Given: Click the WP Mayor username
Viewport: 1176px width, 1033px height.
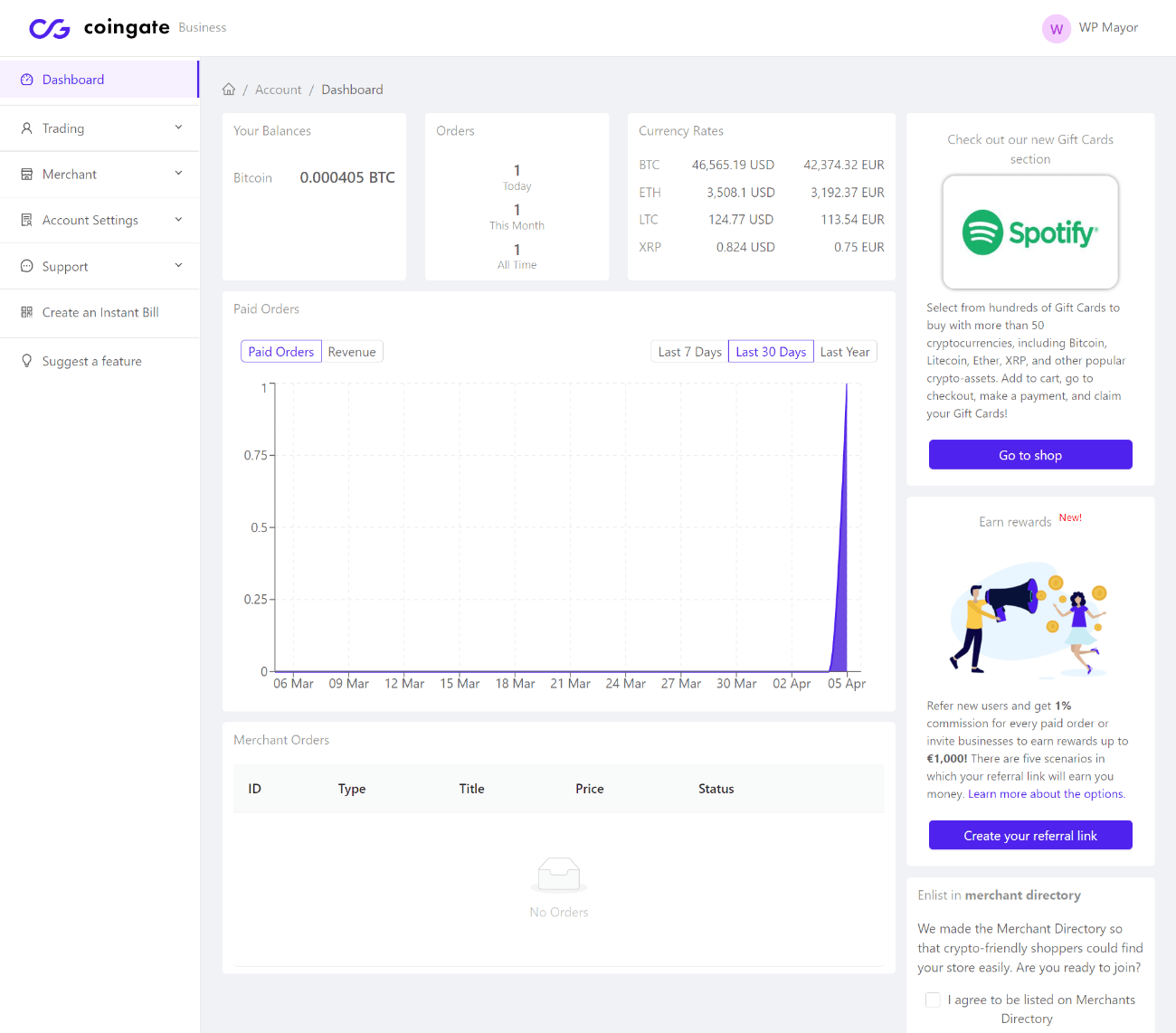Looking at the screenshot, I should click(1108, 28).
